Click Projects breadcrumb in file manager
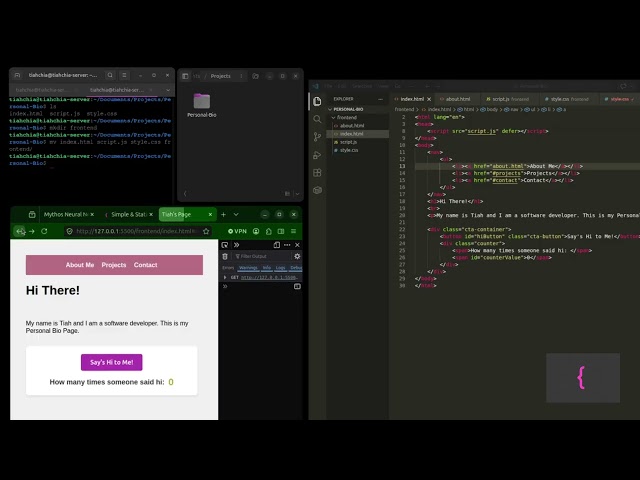This screenshot has height=480, width=640. [221, 76]
